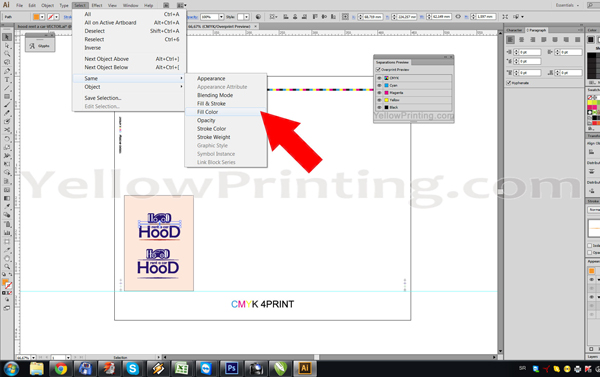This screenshot has height=377, width=600.
Task: Toggle the Overprint Preview checkbox
Action: 378,70
